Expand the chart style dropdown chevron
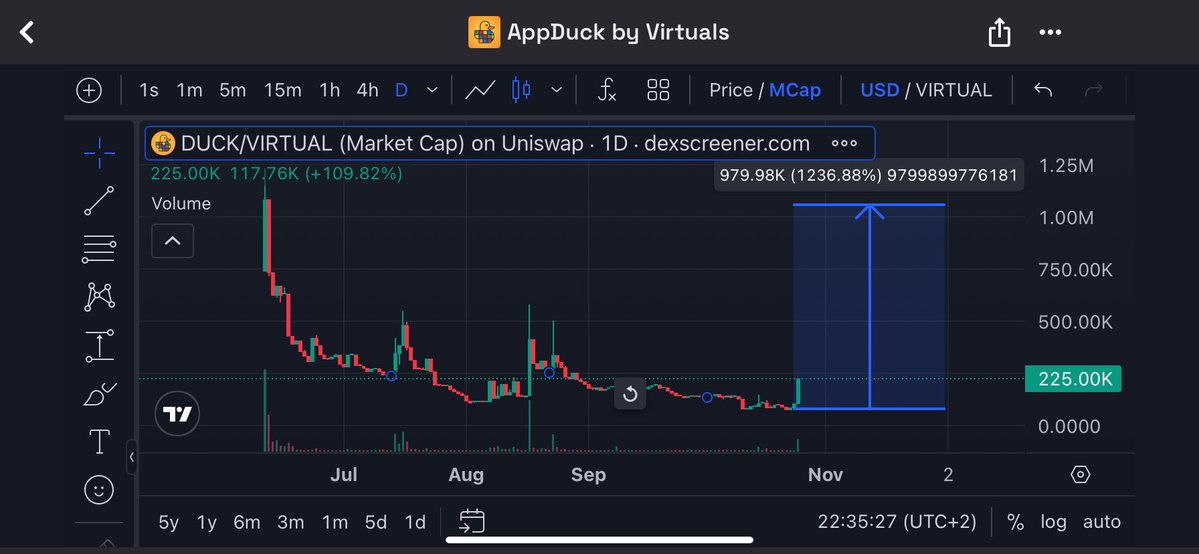The image size is (1199, 554). click(x=557, y=90)
